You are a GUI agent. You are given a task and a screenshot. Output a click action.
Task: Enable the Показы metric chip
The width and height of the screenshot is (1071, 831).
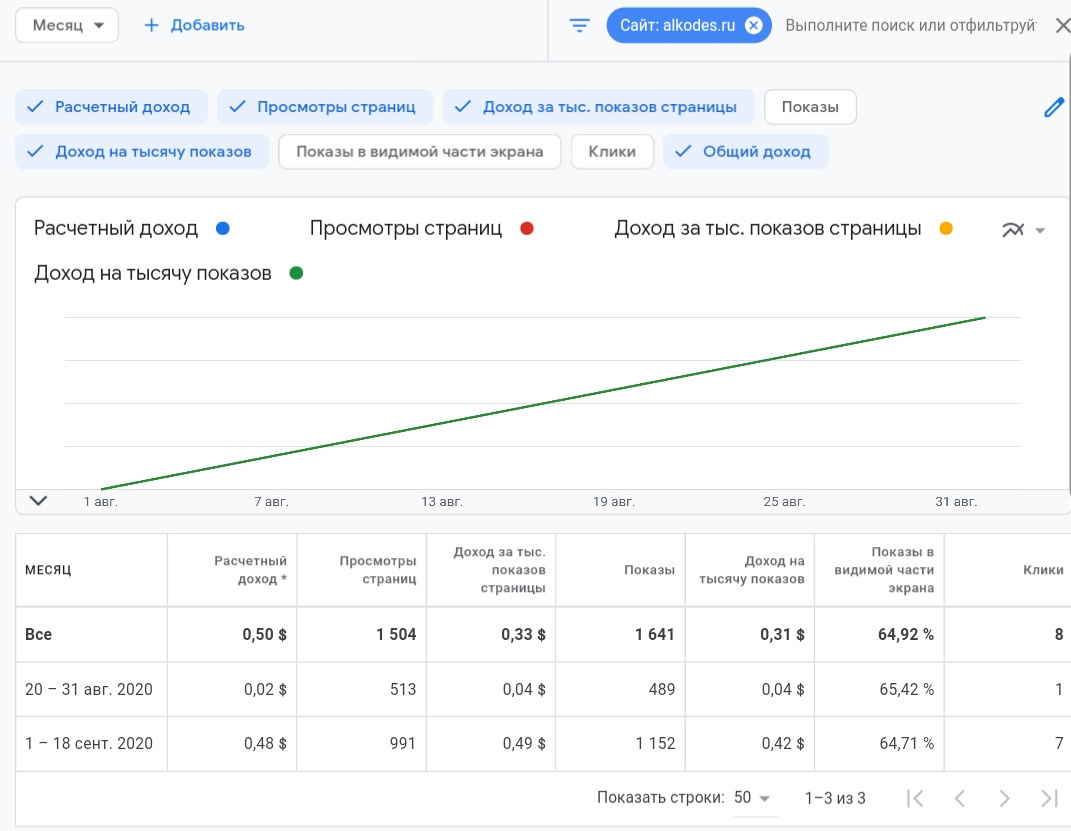click(809, 107)
